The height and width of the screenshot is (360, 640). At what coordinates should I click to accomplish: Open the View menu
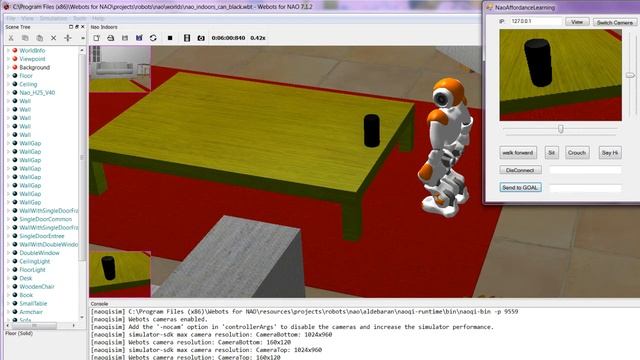point(27,18)
